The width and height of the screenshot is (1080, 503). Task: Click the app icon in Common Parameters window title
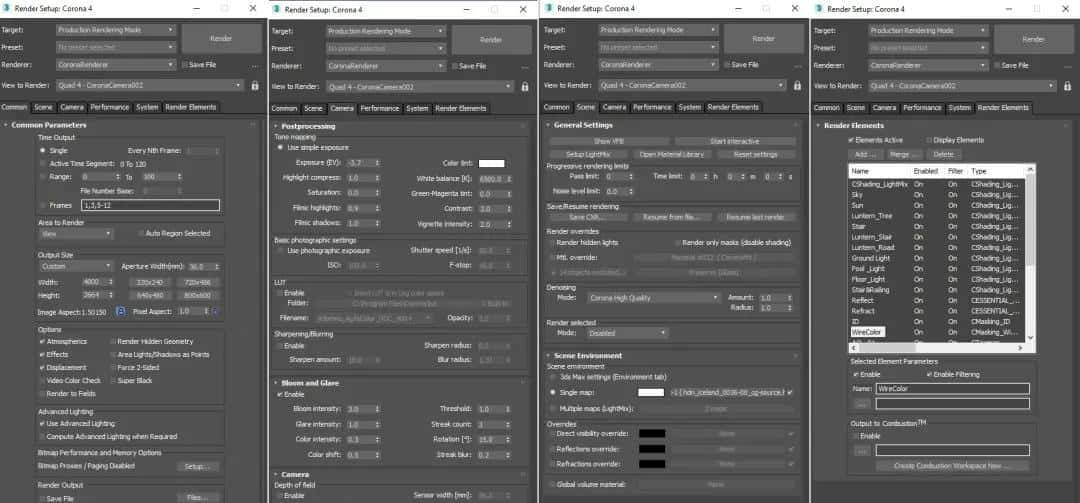[6, 9]
